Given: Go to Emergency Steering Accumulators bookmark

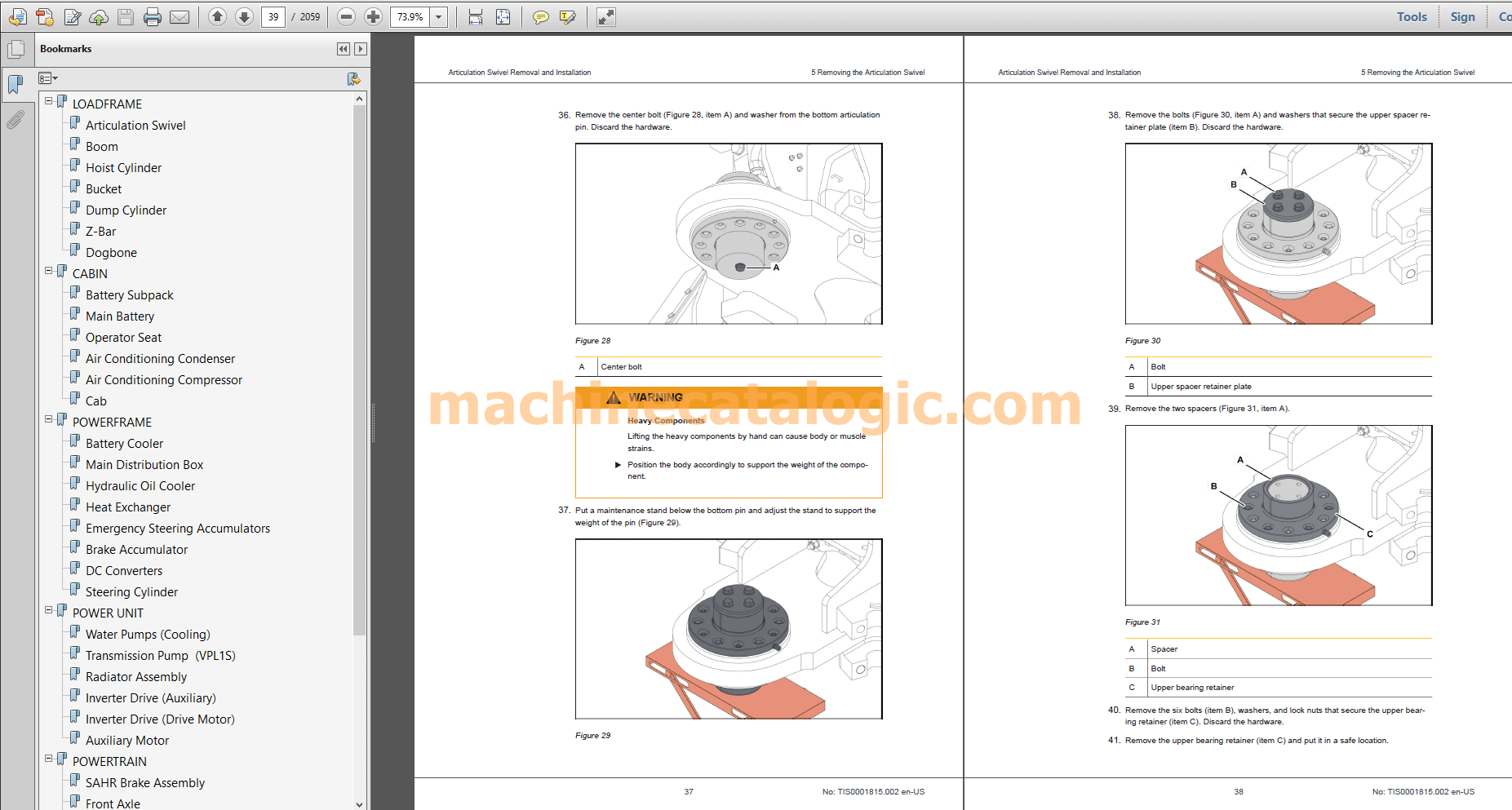Looking at the screenshot, I should tap(178, 529).
